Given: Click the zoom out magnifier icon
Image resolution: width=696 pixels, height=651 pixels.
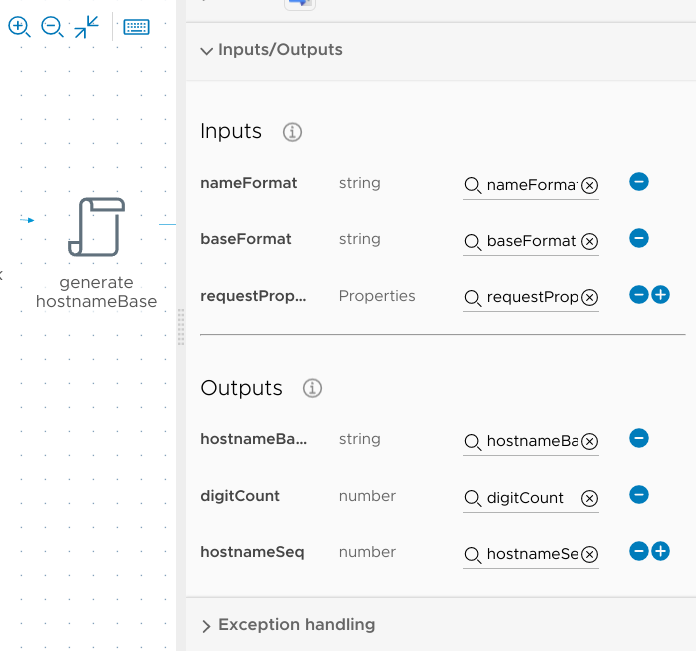Looking at the screenshot, I should 52,27.
